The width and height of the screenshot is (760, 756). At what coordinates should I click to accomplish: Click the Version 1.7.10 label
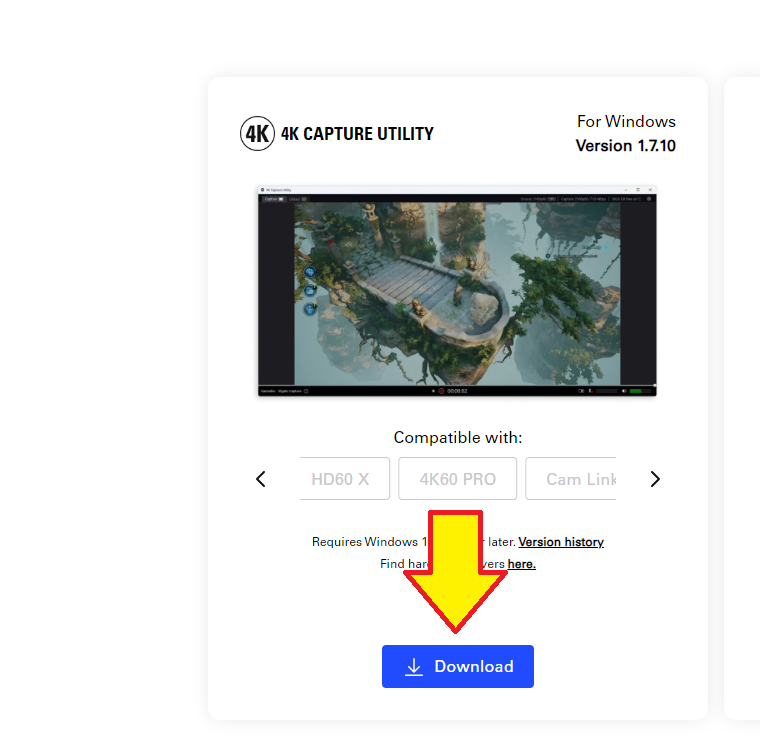pyautogui.click(x=625, y=146)
